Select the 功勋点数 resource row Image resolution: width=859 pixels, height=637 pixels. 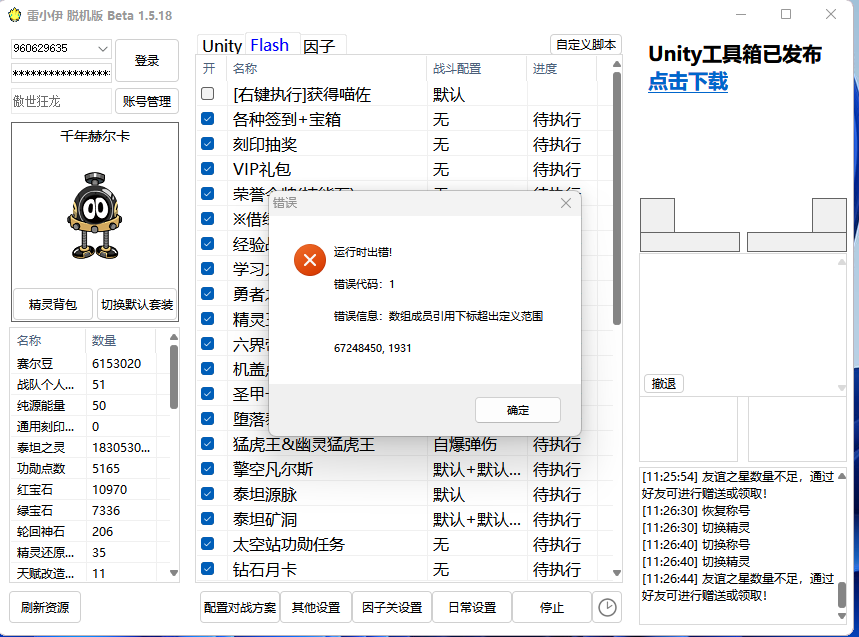click(x=90, y=468)
